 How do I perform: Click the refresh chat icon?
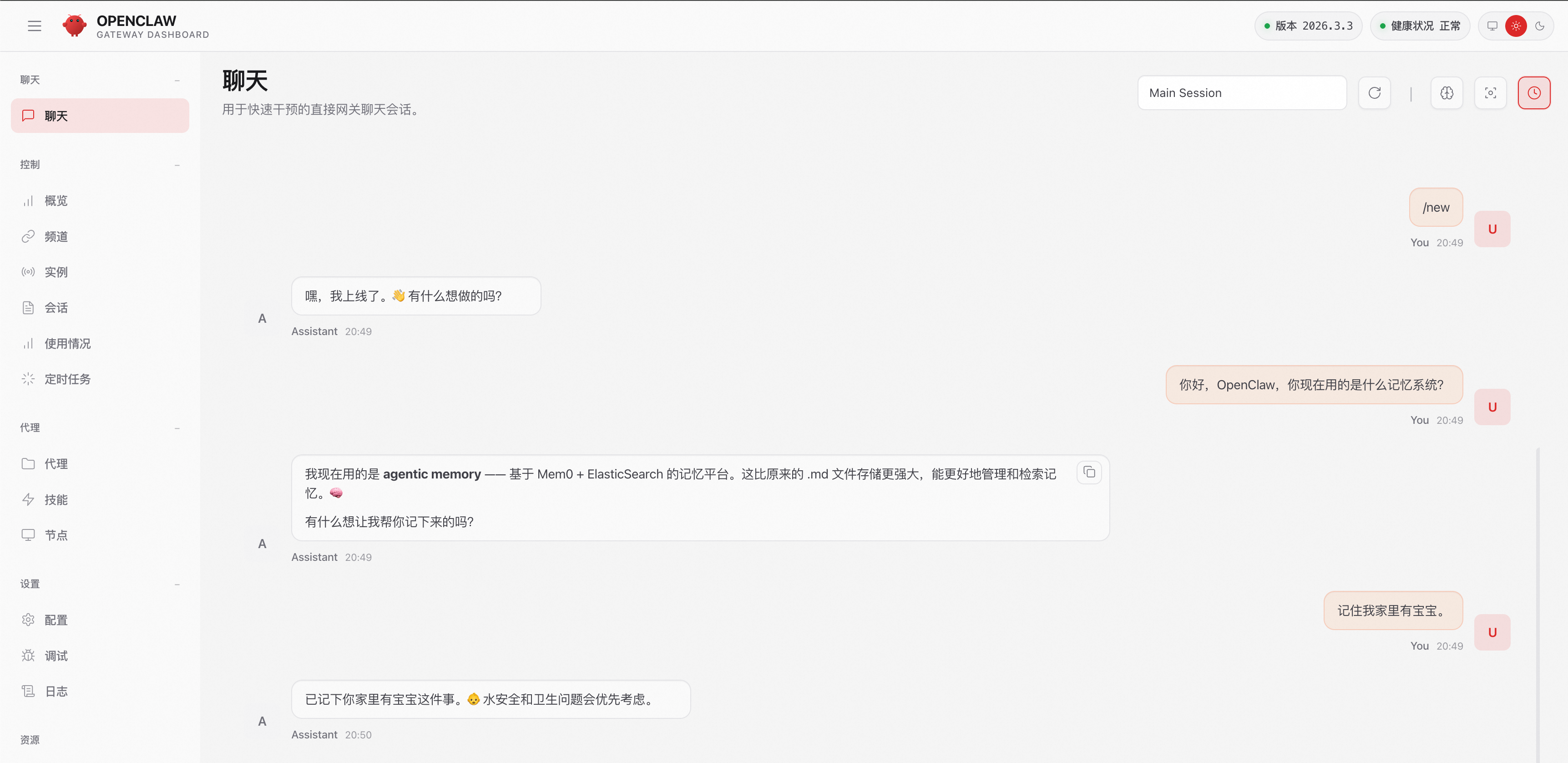click(x=1374, y=93)
